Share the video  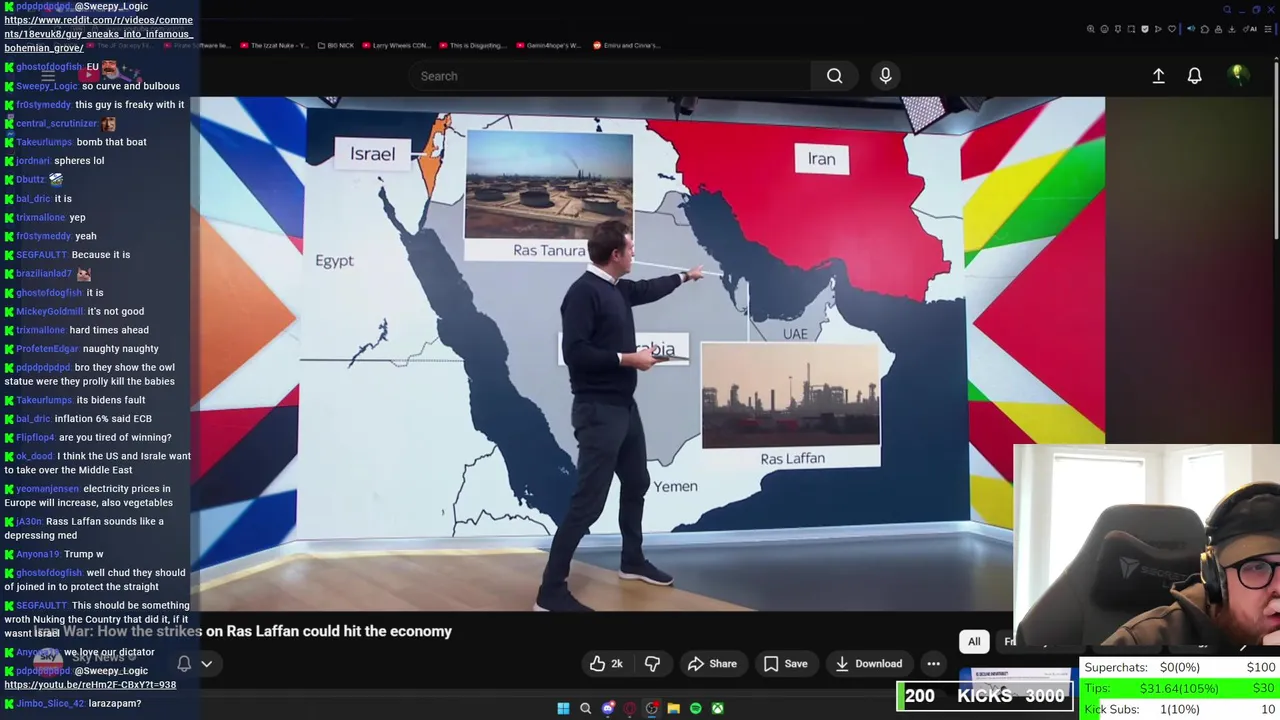(x=712, y=663)
